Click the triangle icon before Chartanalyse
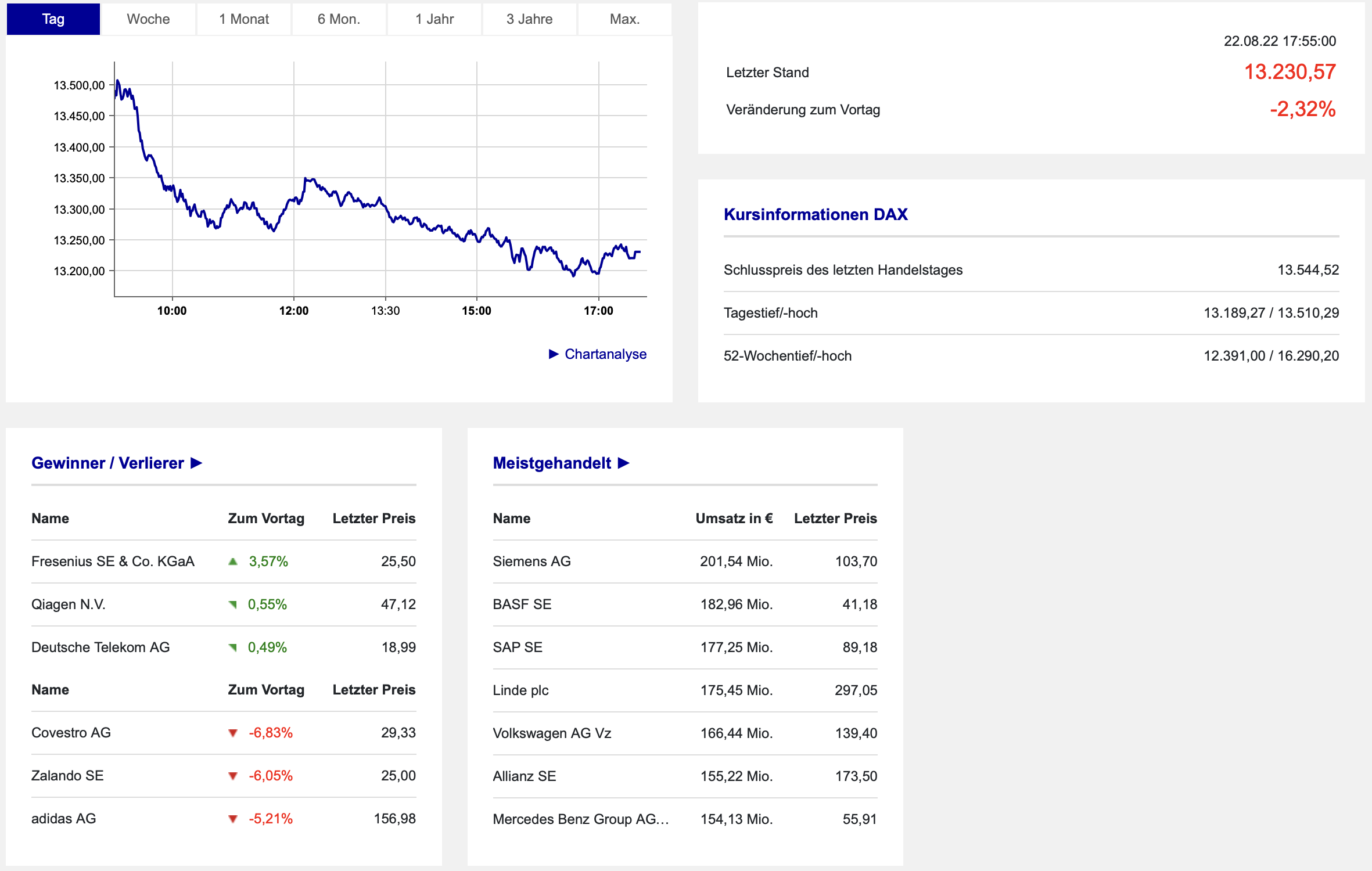The height and width of the screenshot is (871, 1372). 554,354
